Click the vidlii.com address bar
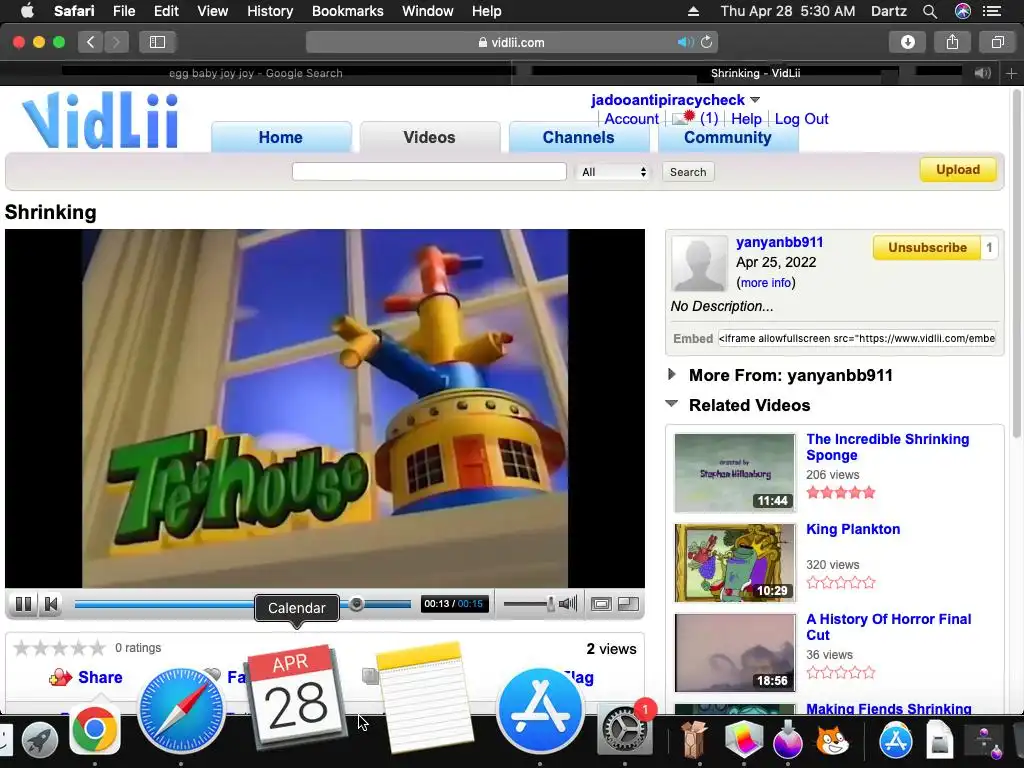 [x=512, y=42]
